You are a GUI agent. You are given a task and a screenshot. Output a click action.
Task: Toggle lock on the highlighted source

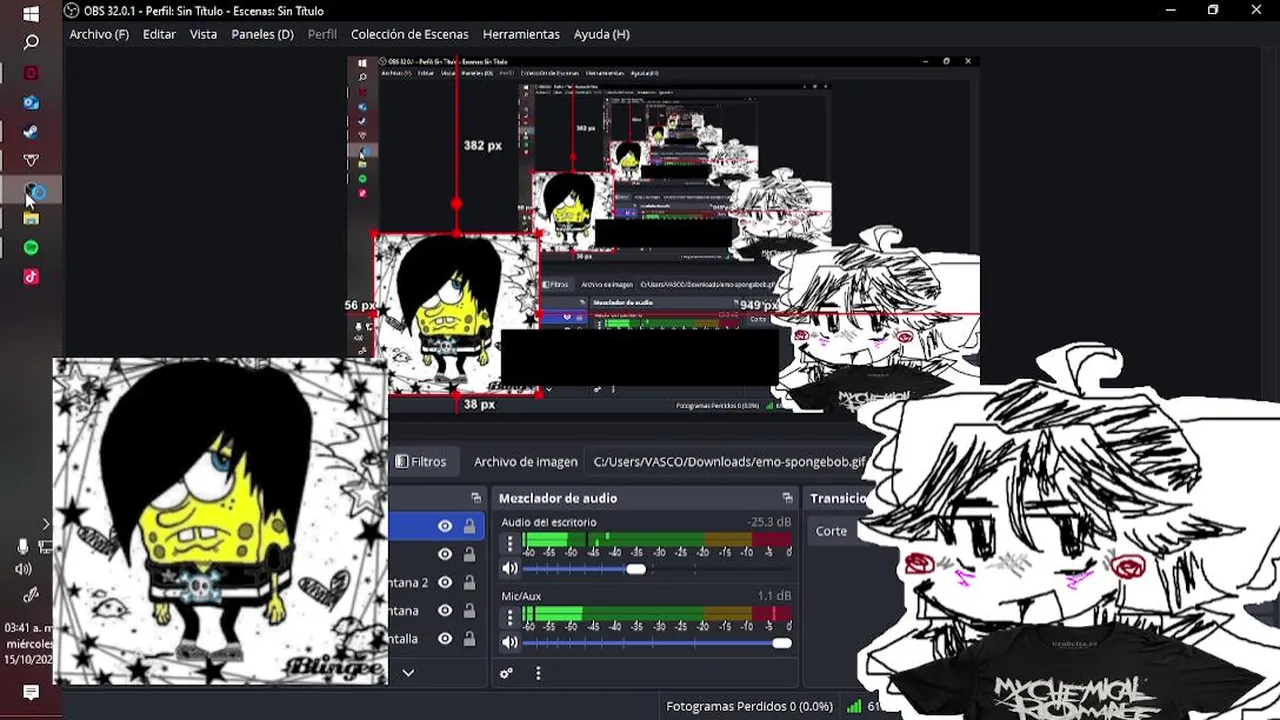click(469, 526)
